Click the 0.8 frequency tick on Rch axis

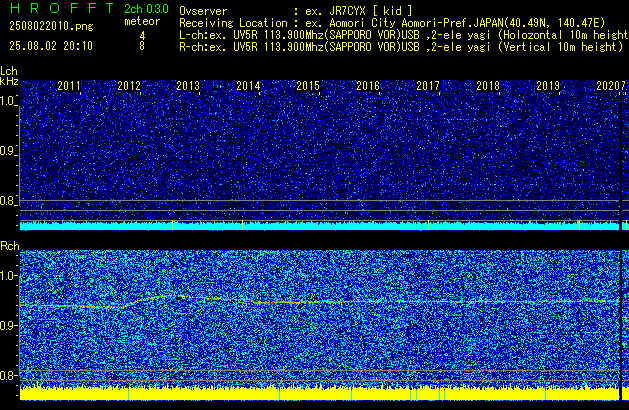tap(9, 375)
